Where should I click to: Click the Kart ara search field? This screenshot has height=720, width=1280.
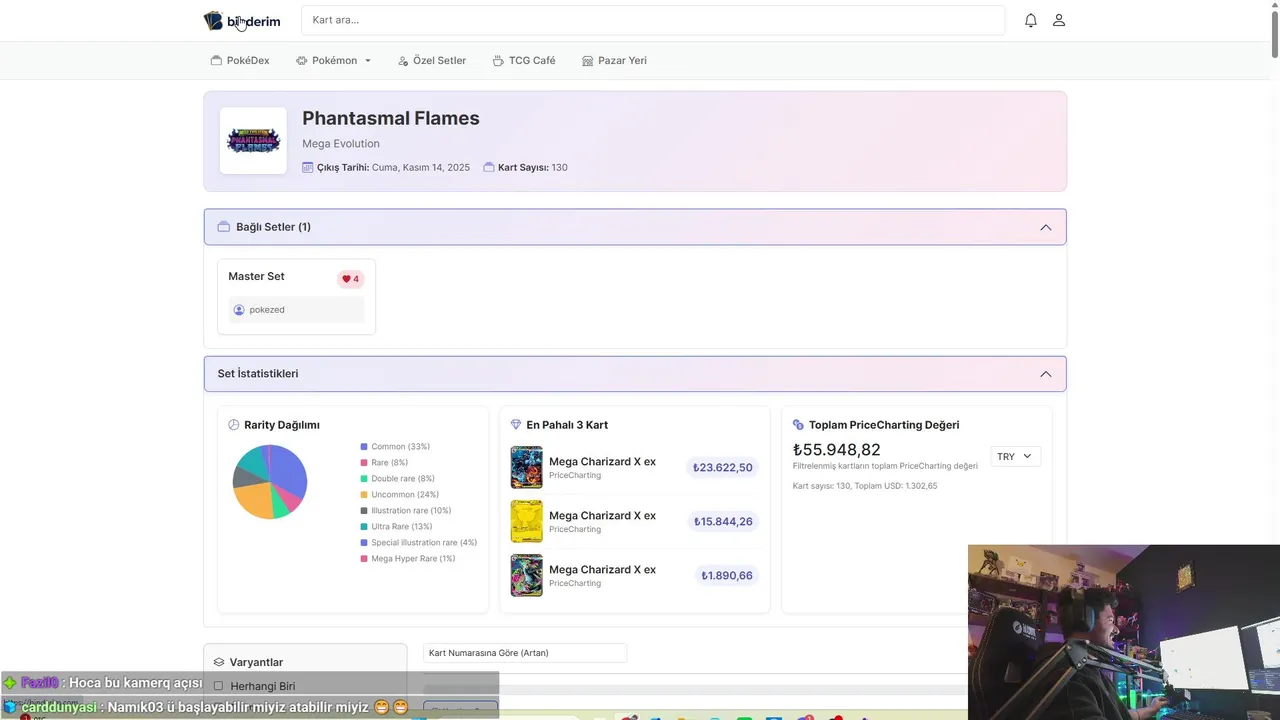pos(653,20)
